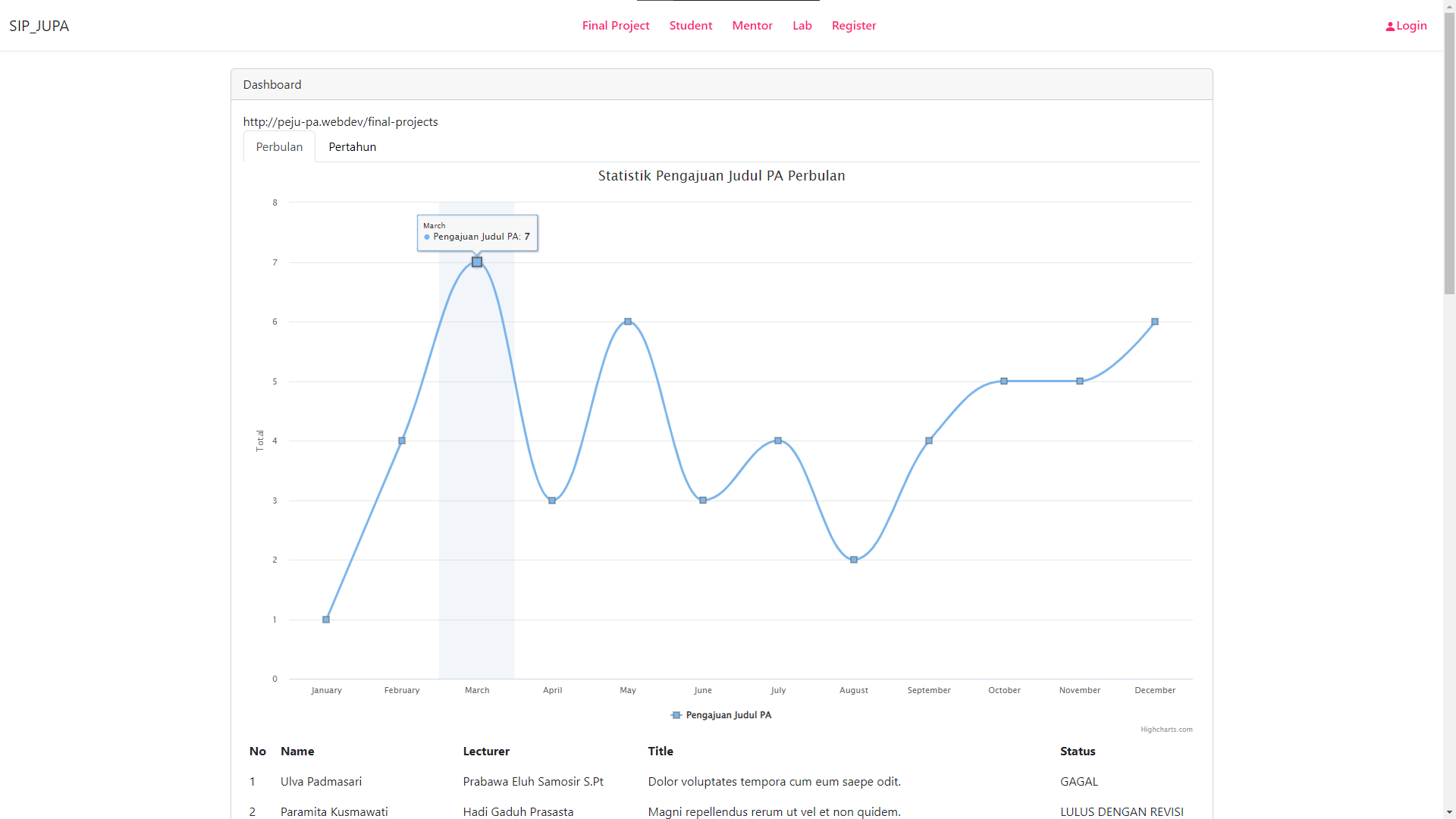Click the May peak data point

627,321
